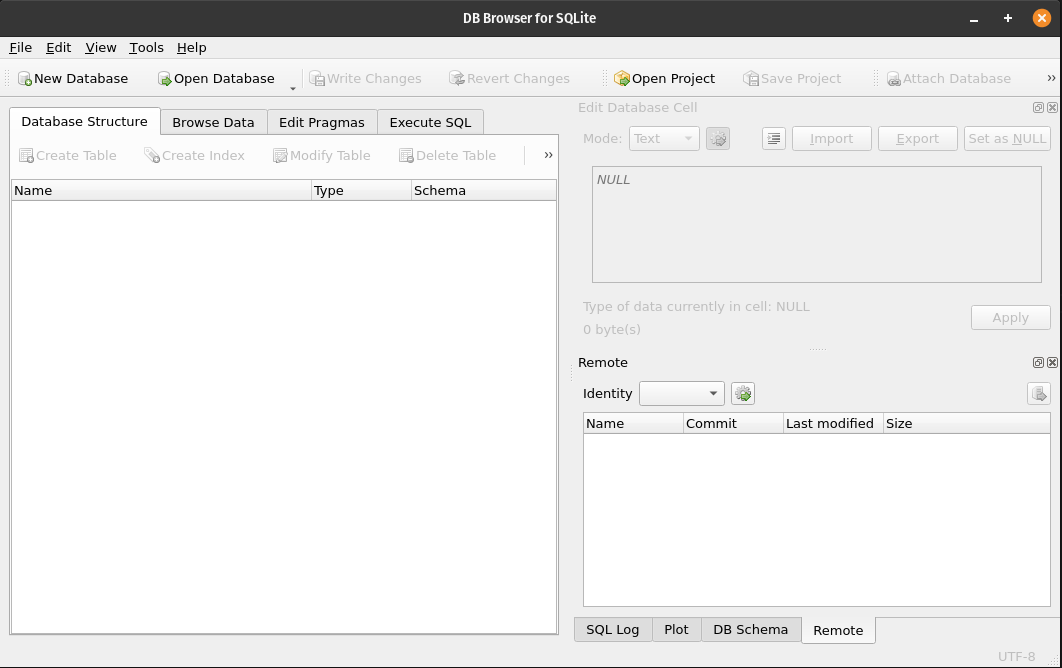Click the auto-format indent icon left of Import

[x=773, y=139]
